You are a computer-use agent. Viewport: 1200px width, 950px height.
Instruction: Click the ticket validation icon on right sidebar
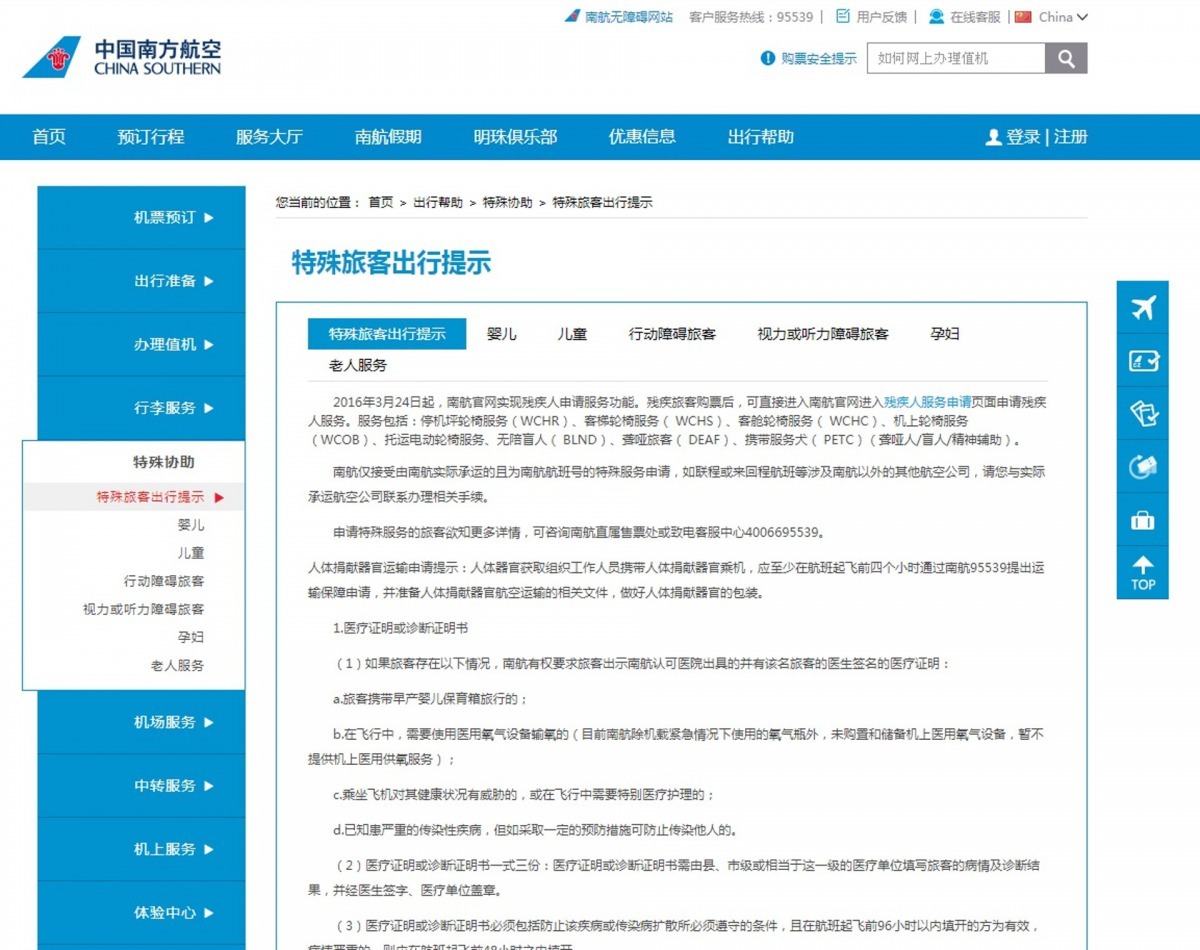coord(1142,414)
